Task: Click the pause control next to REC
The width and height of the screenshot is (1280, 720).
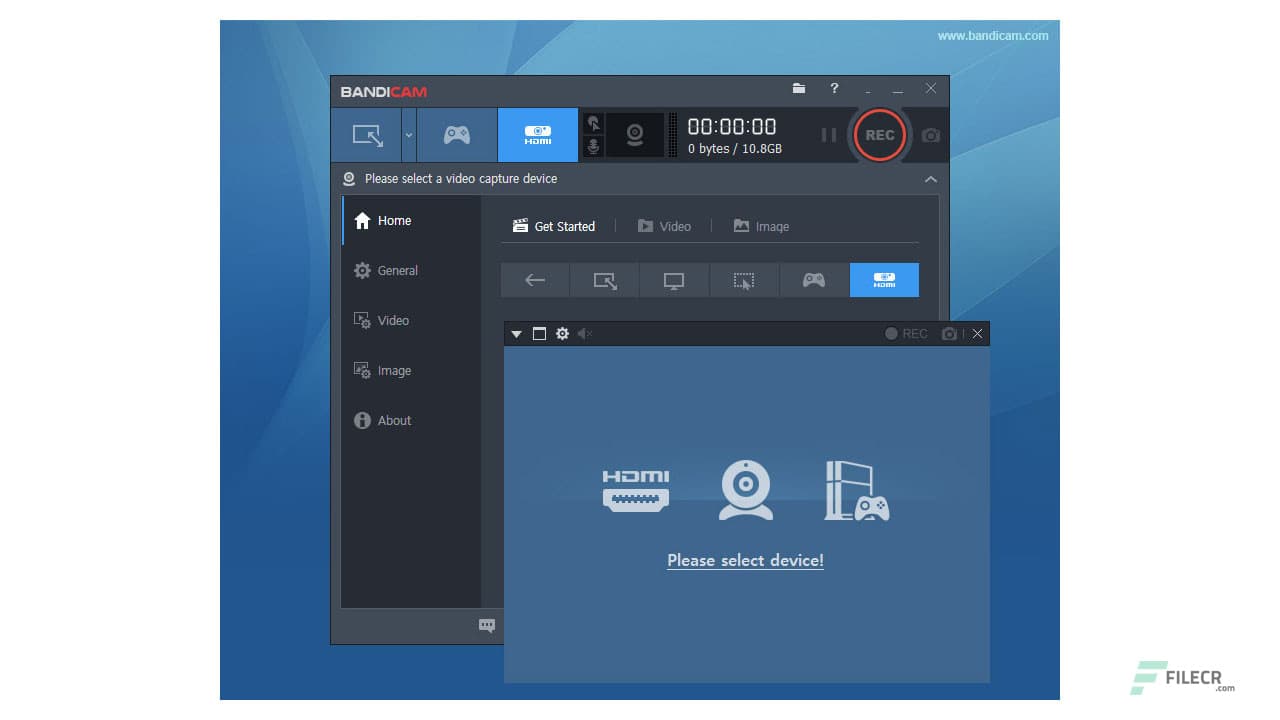Action: point(829,134)
